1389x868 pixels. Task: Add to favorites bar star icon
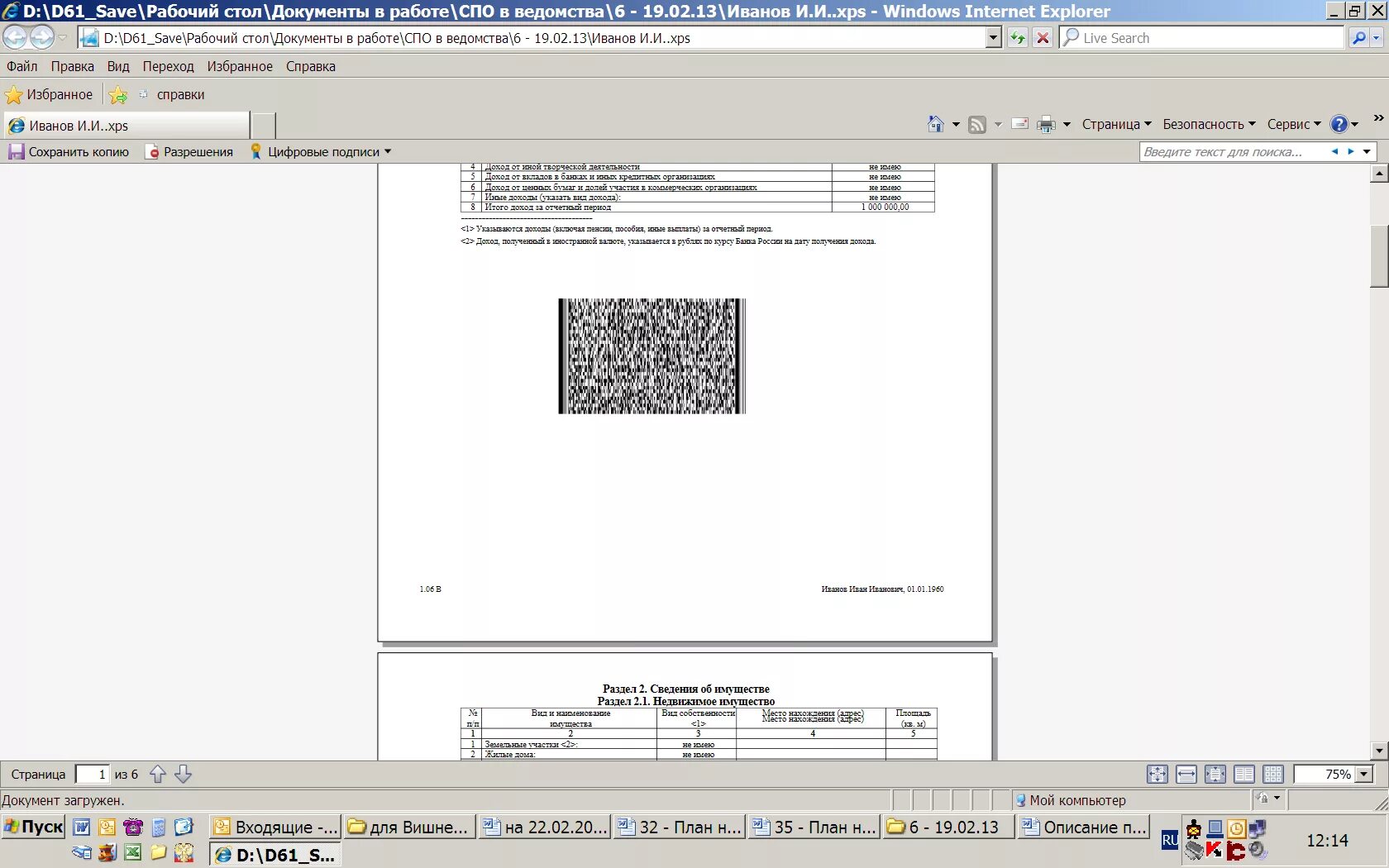coord(118,95)
